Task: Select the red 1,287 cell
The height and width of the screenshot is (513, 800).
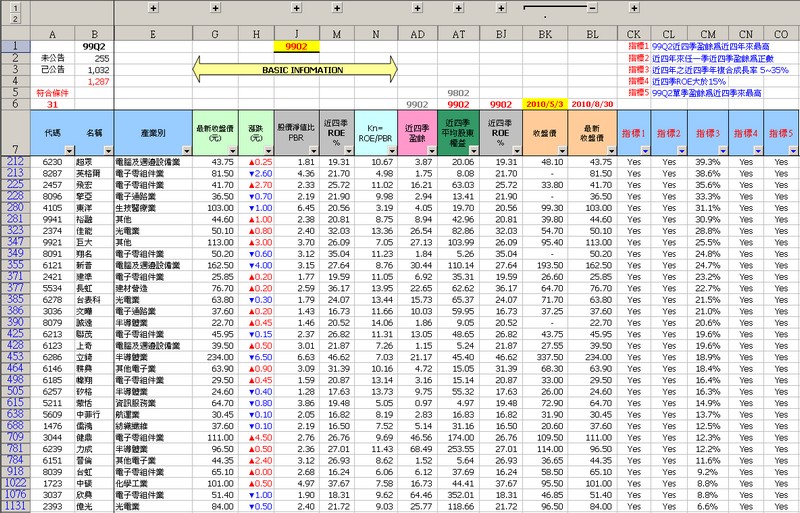Action: 94,81
